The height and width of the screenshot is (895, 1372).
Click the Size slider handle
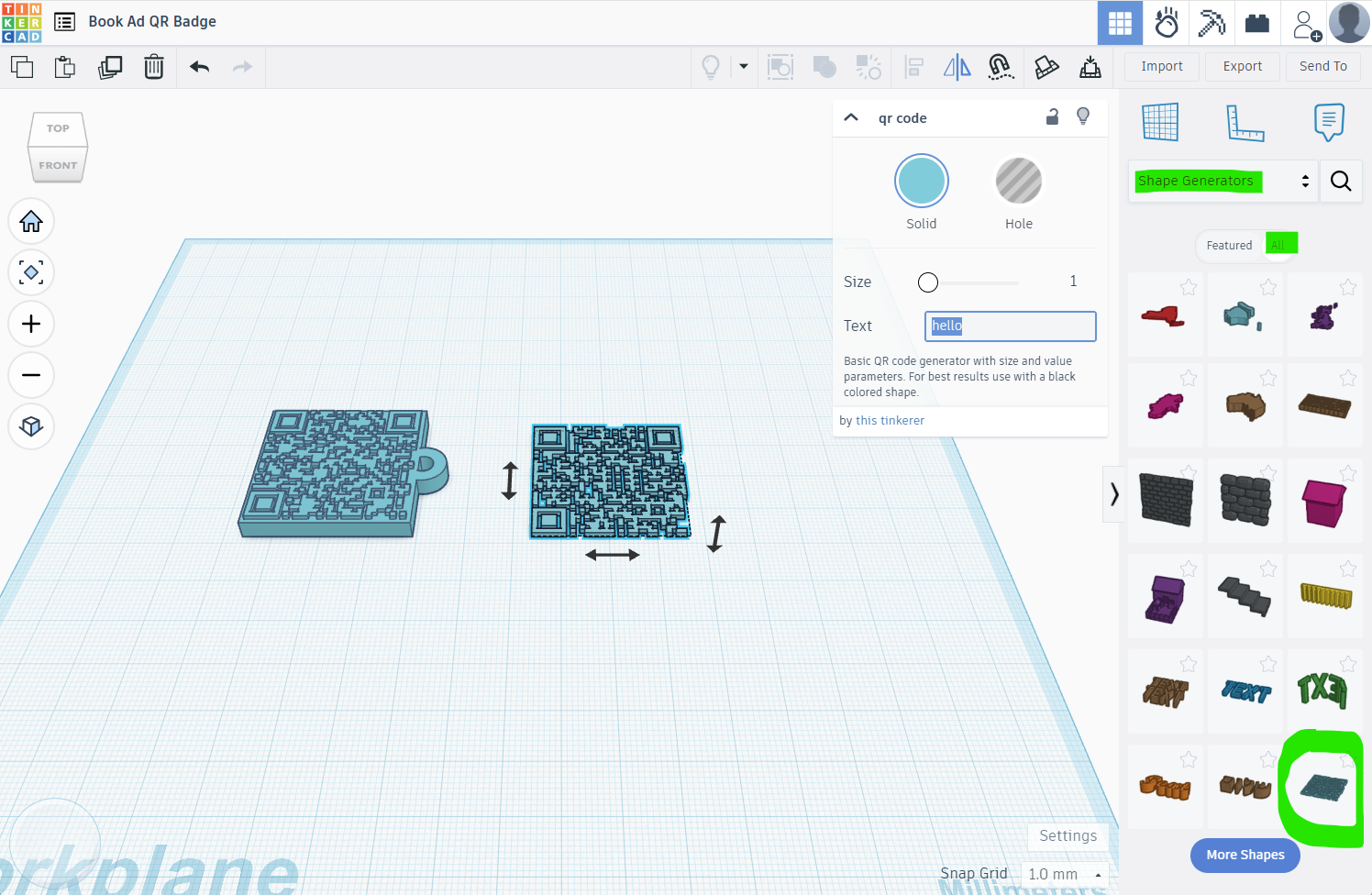[x=928, y=282]
